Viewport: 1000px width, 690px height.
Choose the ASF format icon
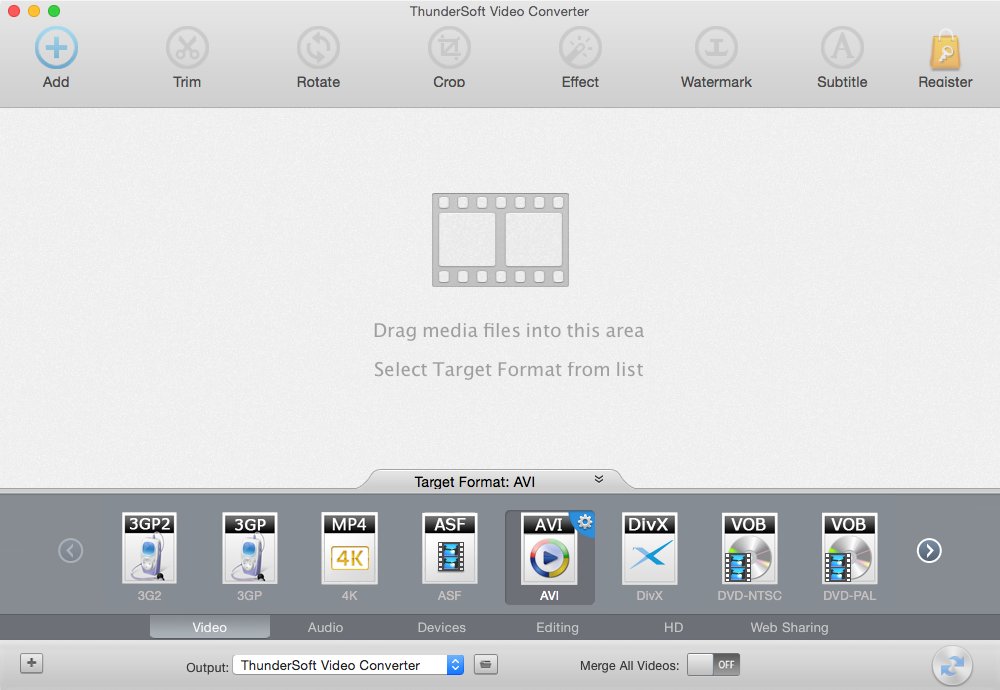(450, 548)
